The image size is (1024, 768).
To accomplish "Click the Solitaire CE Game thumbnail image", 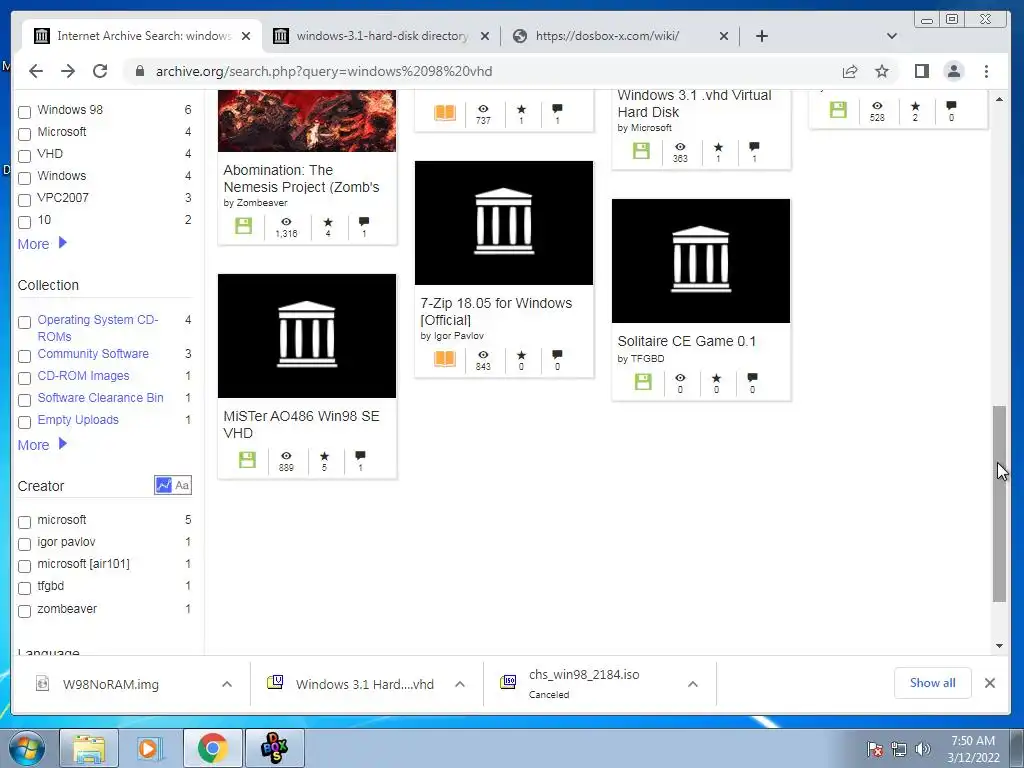I will click(x=701, y=261).
